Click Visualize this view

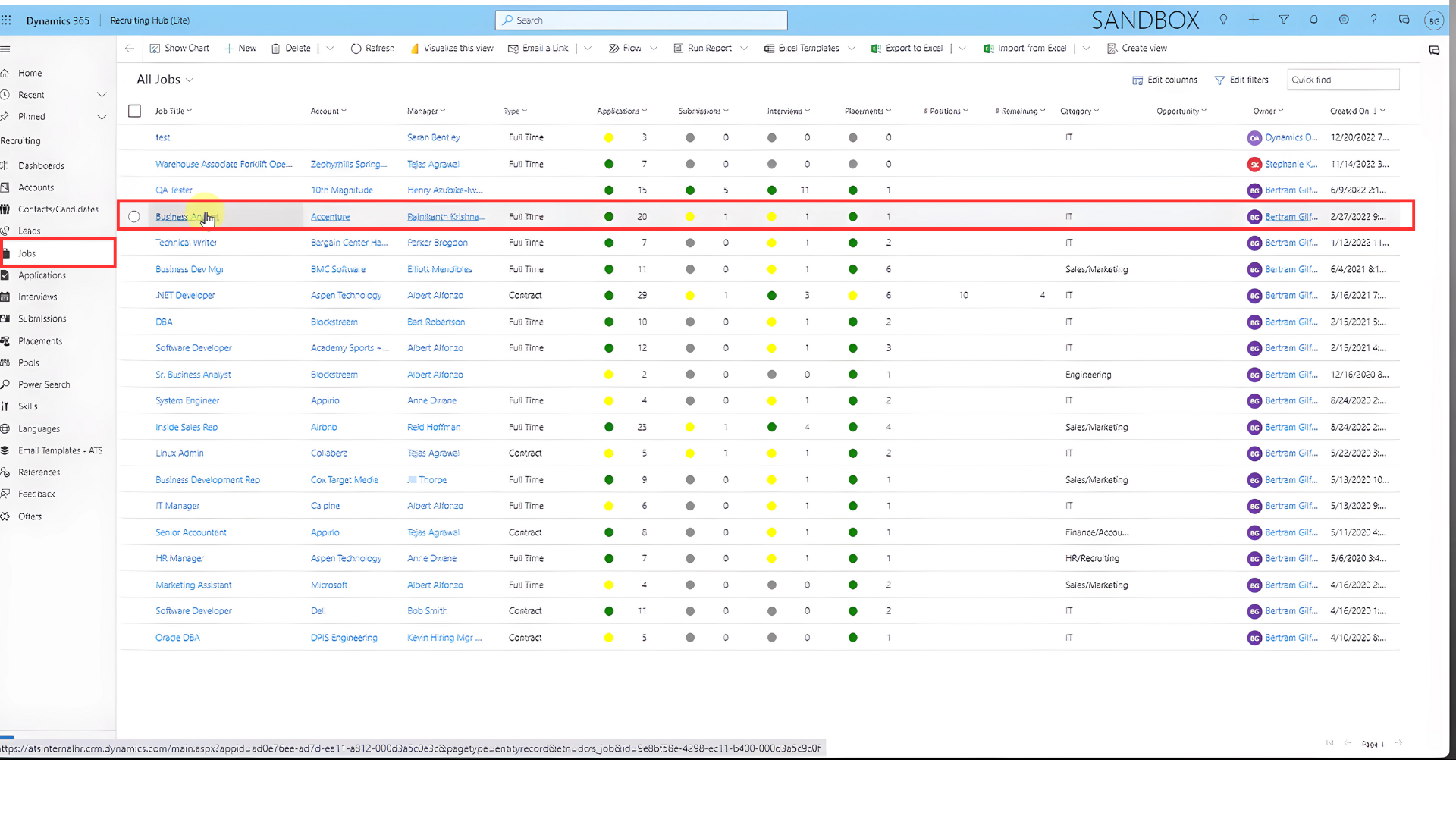point(451,49)
